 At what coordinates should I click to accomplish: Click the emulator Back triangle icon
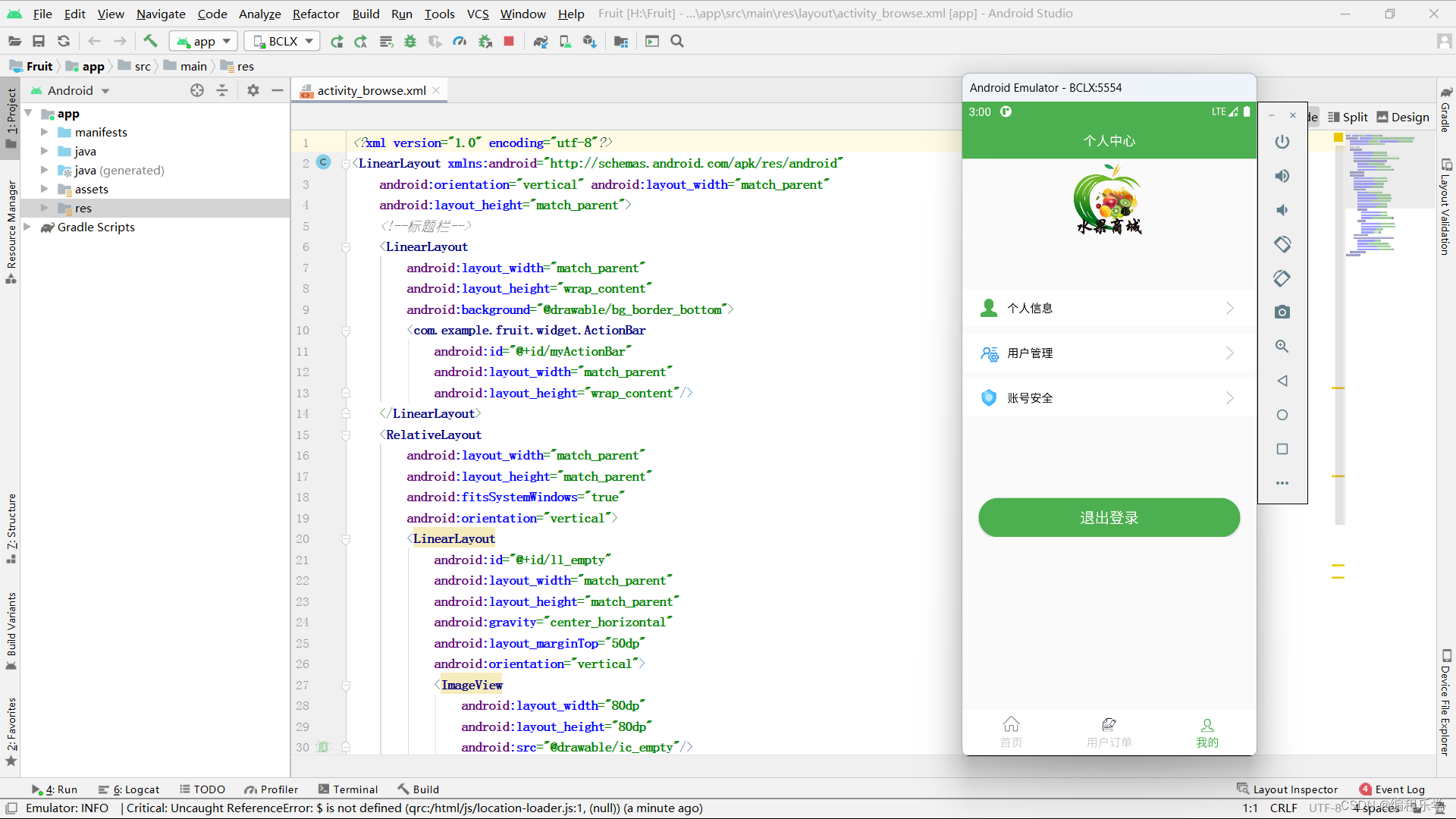pos(1282,381)
